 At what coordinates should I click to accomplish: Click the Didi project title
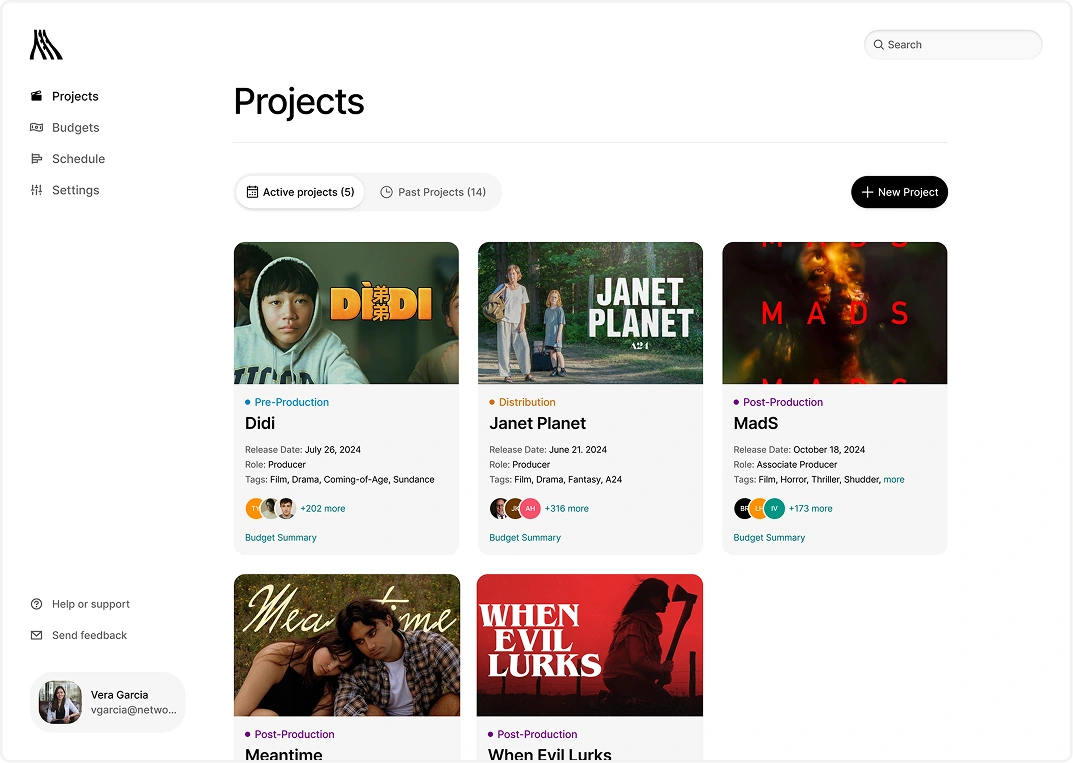[x=260, y=424]
